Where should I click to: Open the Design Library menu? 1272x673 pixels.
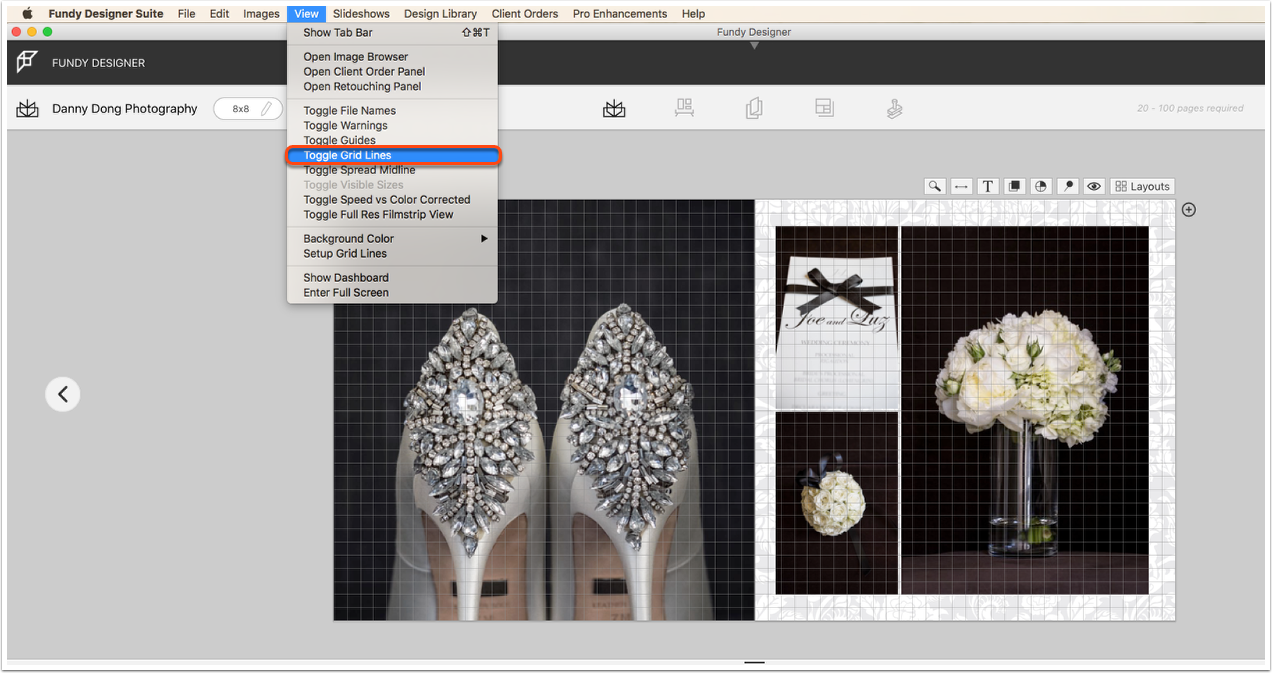point(440,14)
